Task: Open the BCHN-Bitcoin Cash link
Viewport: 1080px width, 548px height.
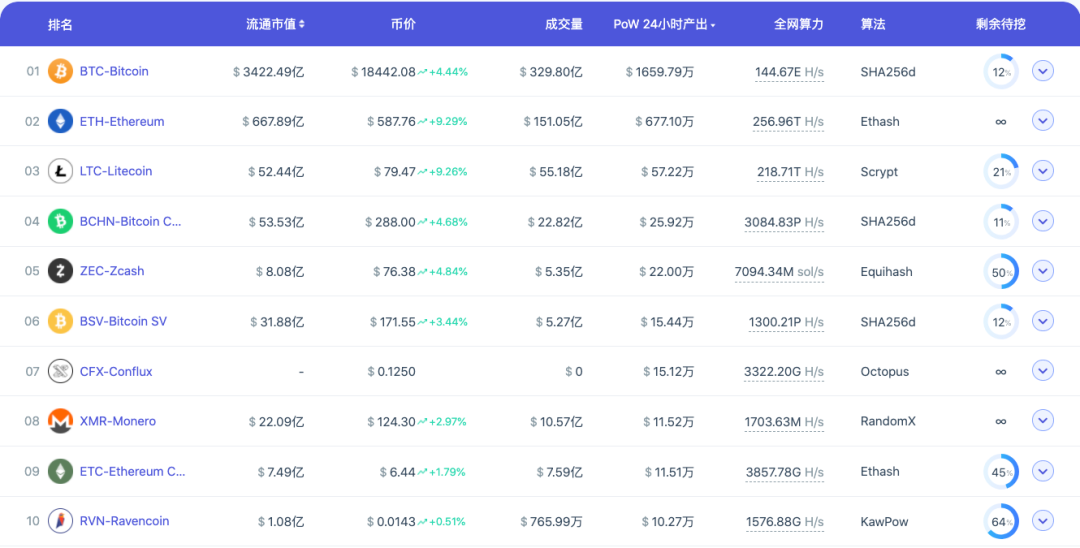Action: 131,222
